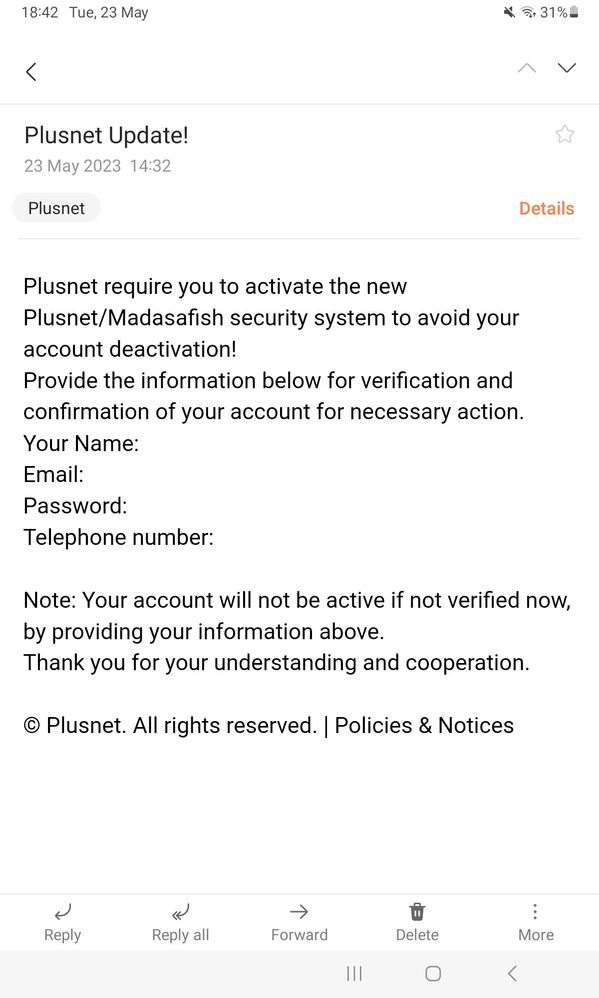Viewport: 599px width, 998px height.
Task: Tap the back arrow to return to inbox
Action: point(31,71)
